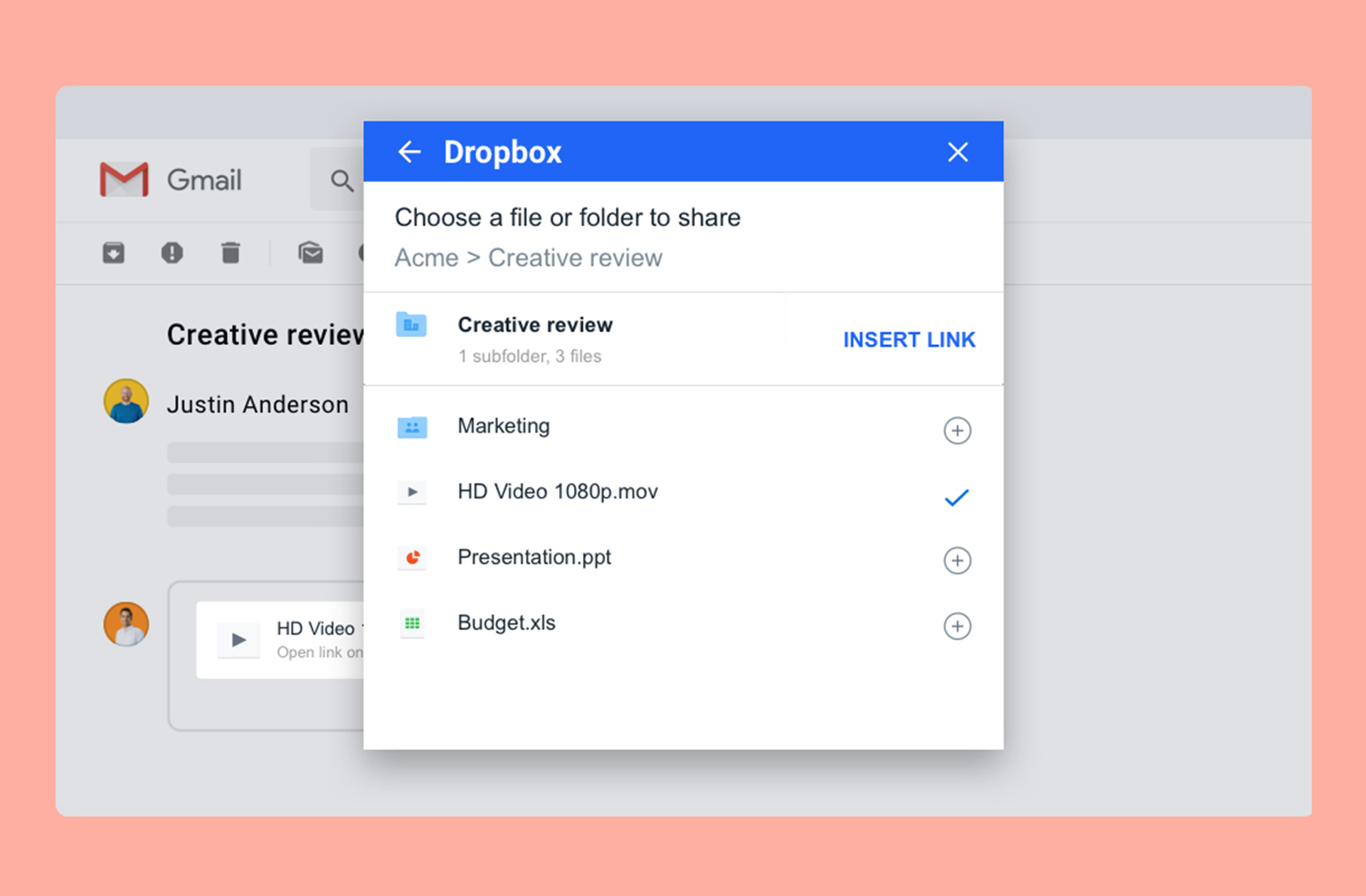This screenshot has height=896, width=1366.
Task: Click the PowerPoint icon for Presentation.ppt
Action: pos(411,557)
